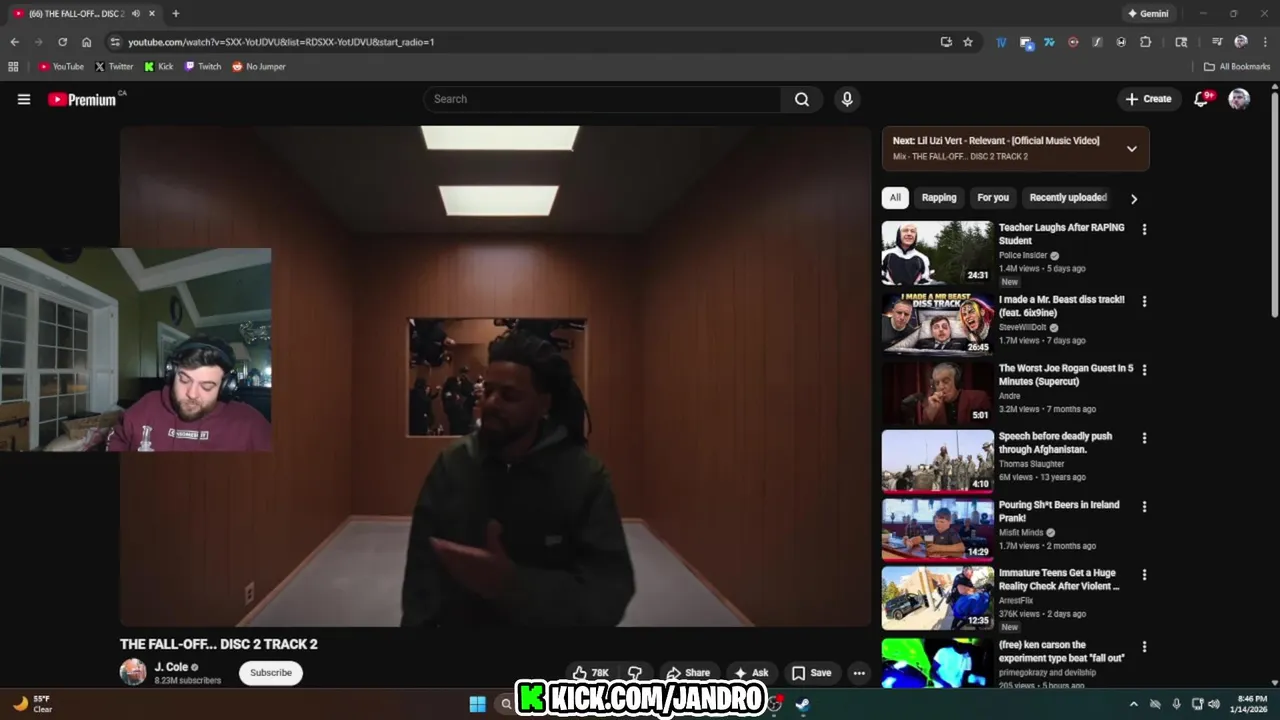1280x720 pixels.
Task: Open a new Chrome tab
Action: 175,13
